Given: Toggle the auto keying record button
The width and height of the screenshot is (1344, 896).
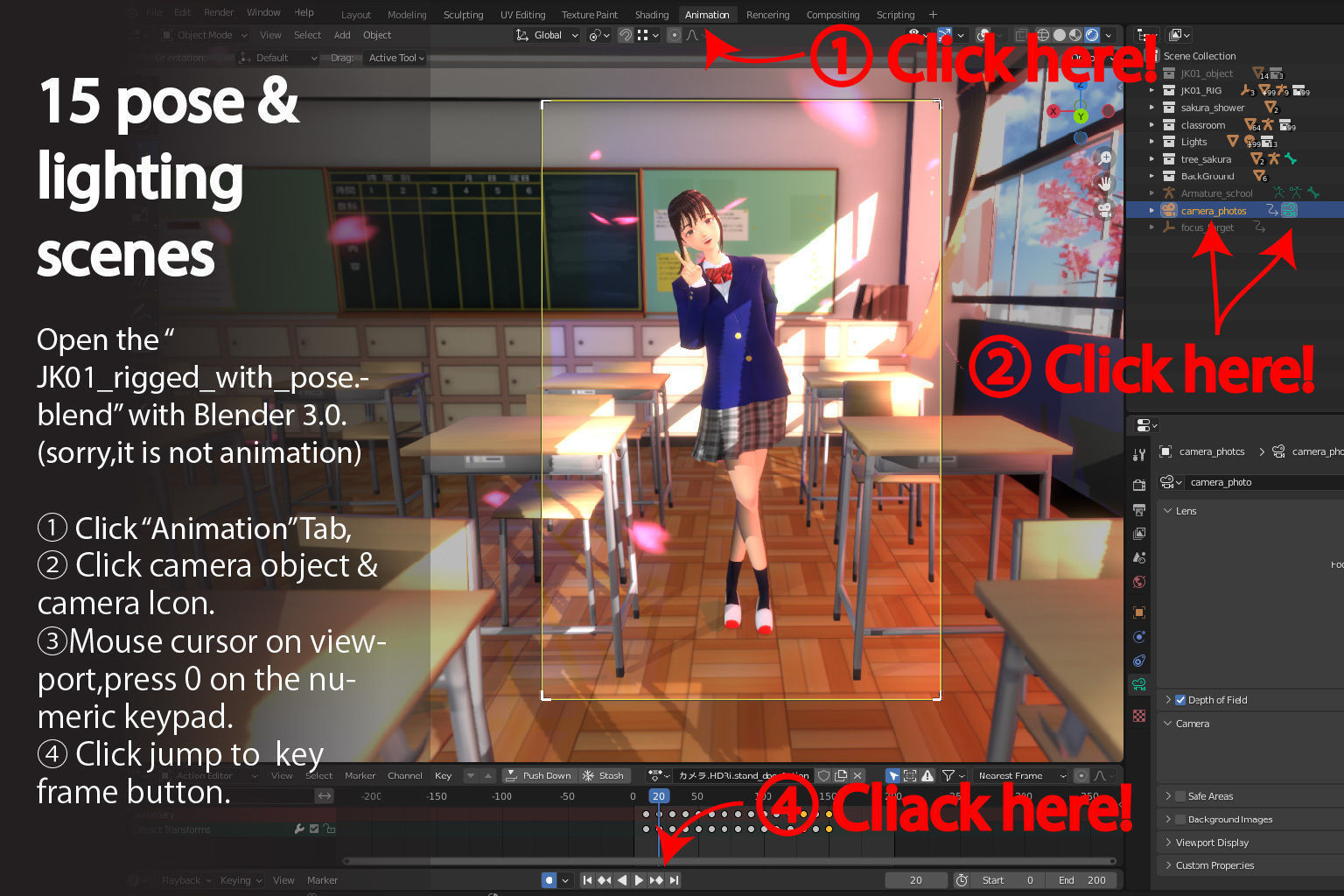Looking at the screenshot, I should click(x=549, y=880).
